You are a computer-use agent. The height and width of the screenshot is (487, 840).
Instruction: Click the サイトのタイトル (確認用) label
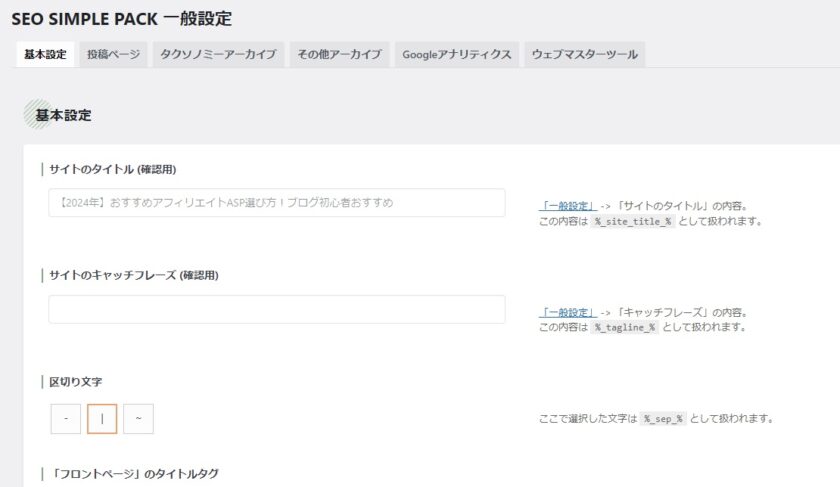[x=112, y=169]
